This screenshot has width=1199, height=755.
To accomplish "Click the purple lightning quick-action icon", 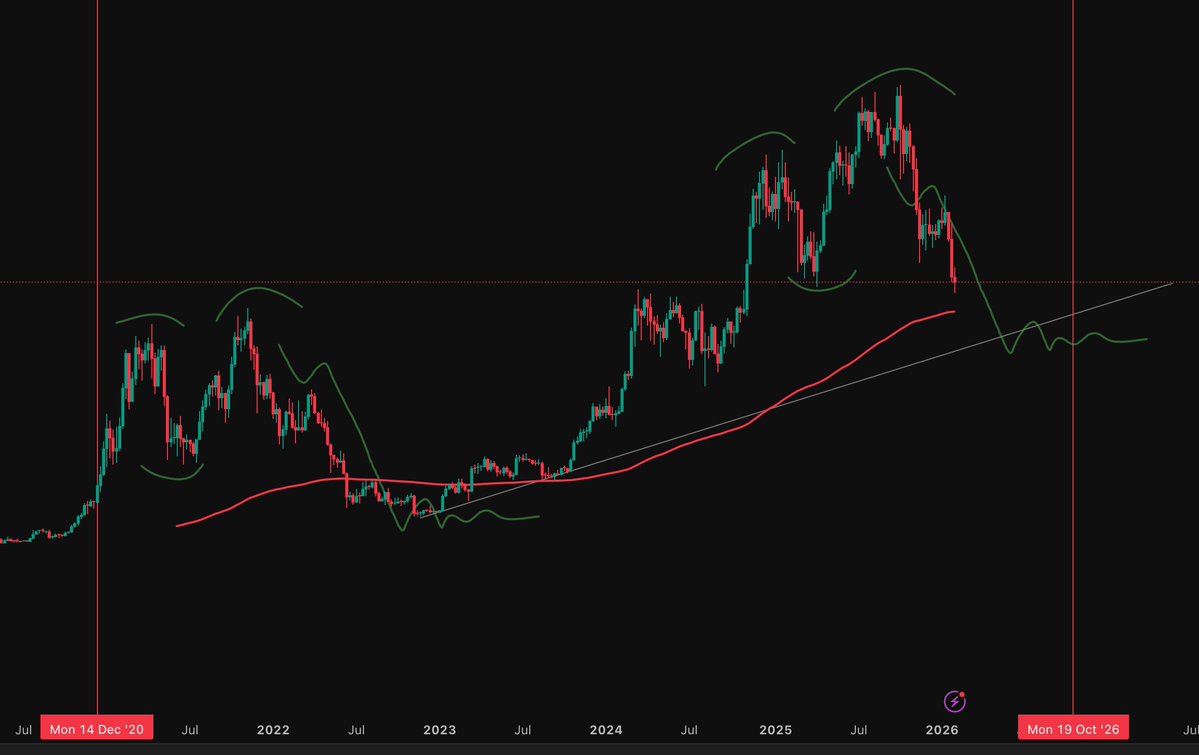I will click(x=953, y=701).
